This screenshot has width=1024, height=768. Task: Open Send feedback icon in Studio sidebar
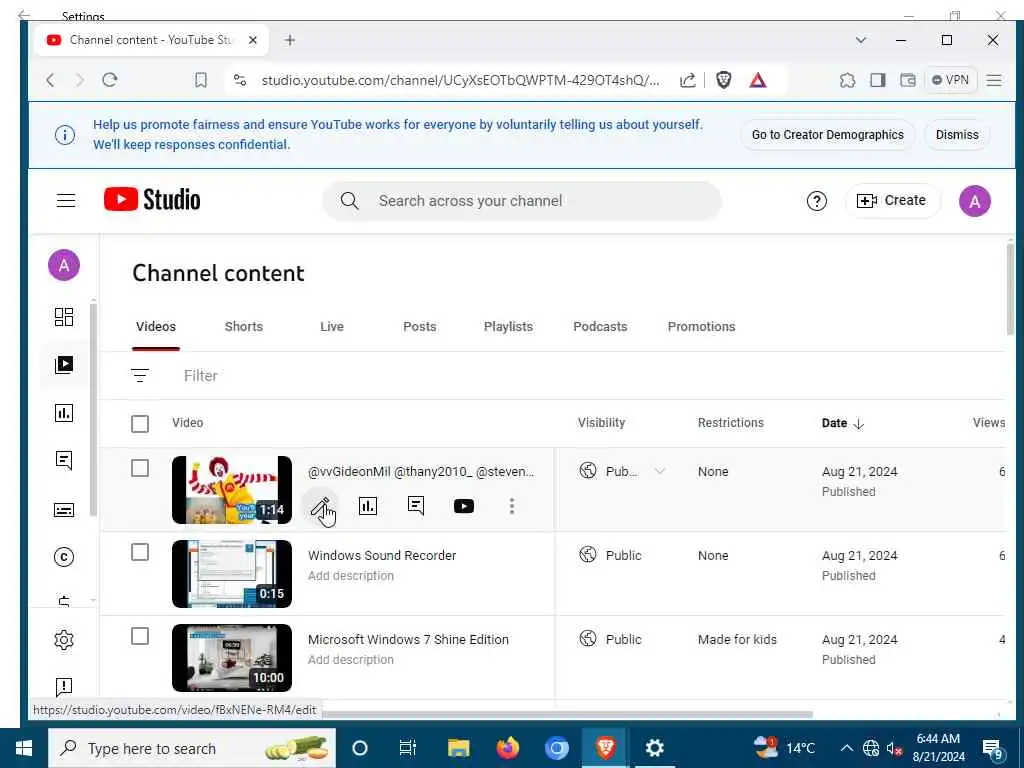click(63, 686)
